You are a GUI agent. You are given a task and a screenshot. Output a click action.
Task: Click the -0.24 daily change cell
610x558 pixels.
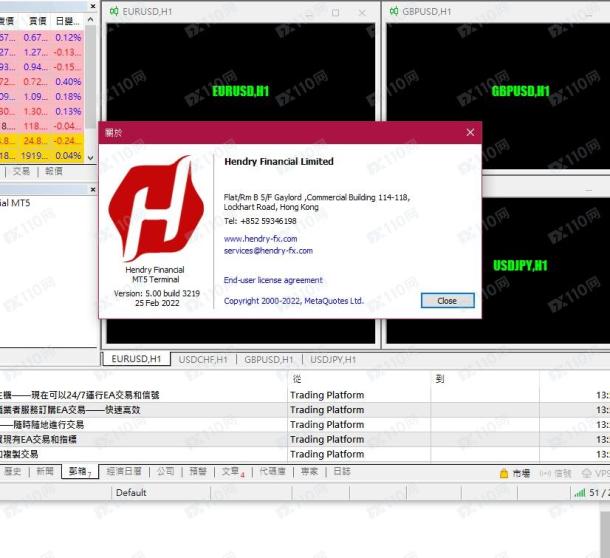click(x=68, y=141)
